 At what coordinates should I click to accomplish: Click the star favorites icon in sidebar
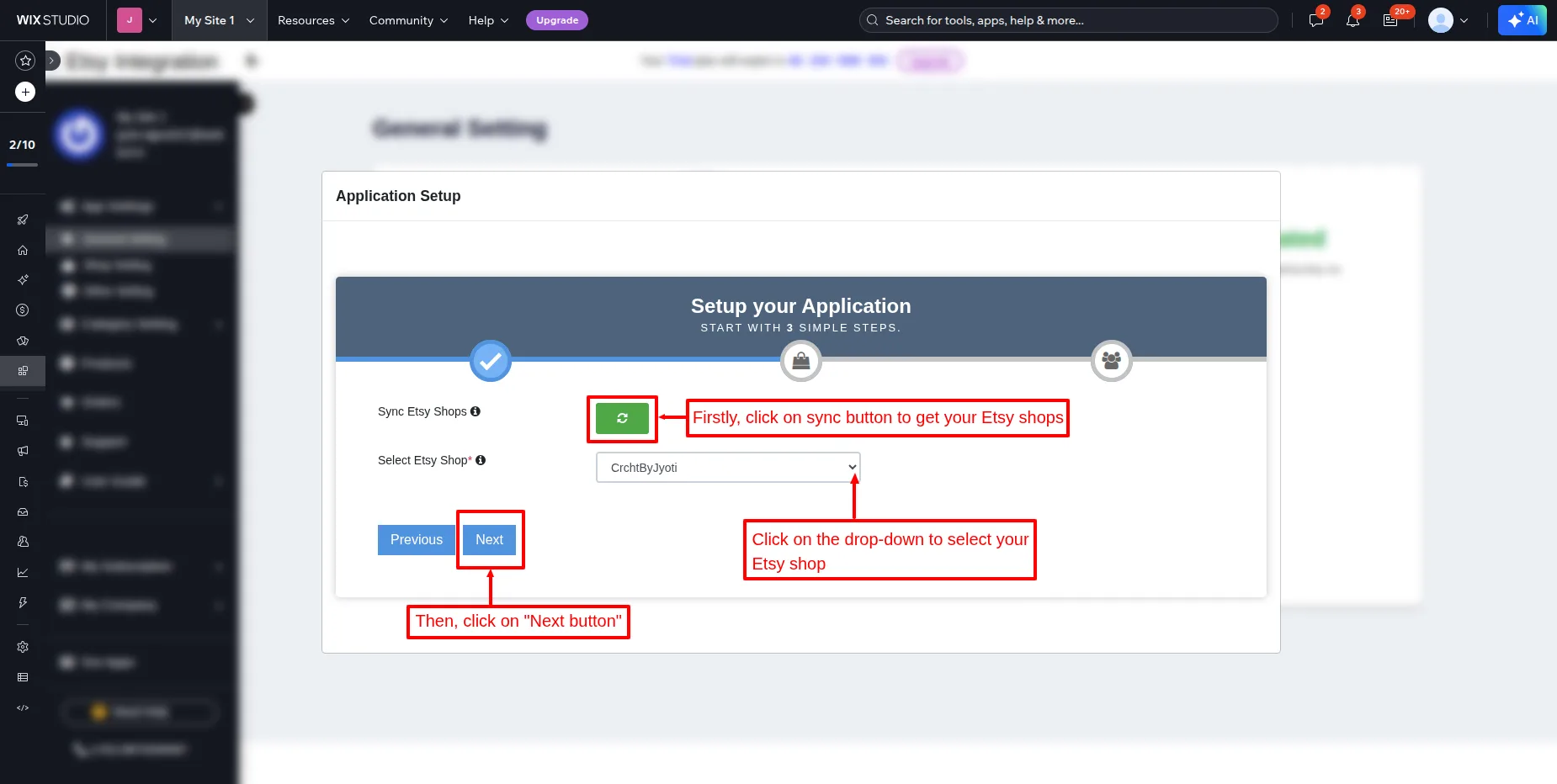coord(25,60)
